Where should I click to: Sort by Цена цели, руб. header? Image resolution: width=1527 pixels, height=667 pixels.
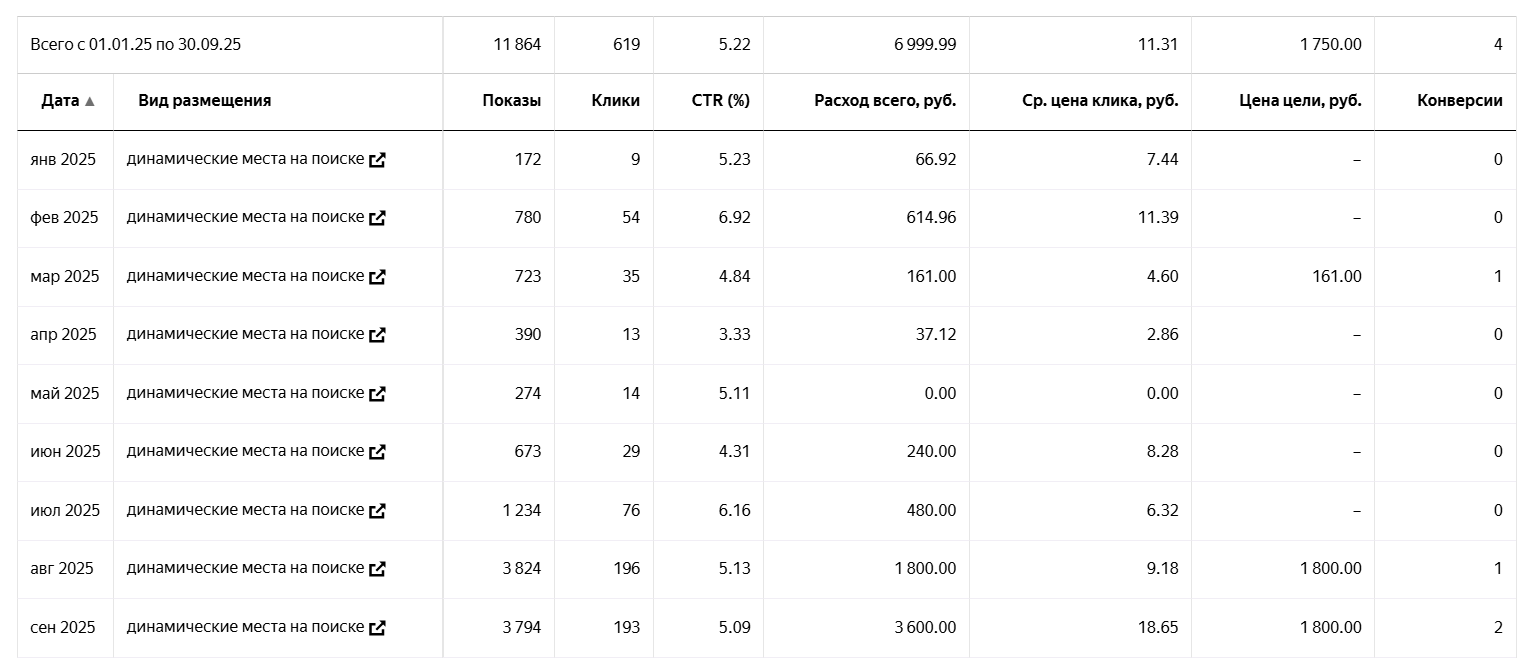click(x=1300, y=101)
